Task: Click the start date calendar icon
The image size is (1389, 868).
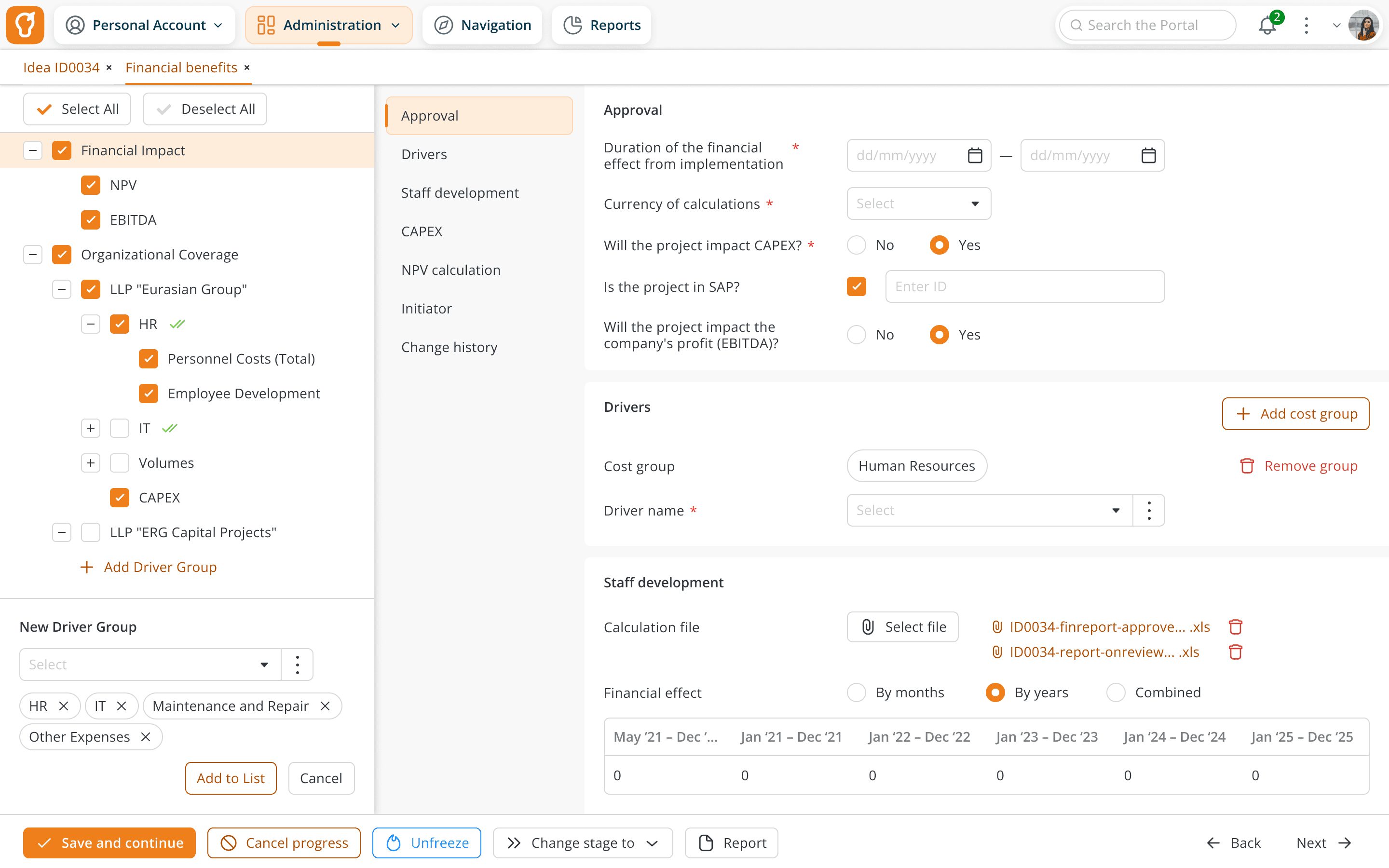Action: coord(975,156)
